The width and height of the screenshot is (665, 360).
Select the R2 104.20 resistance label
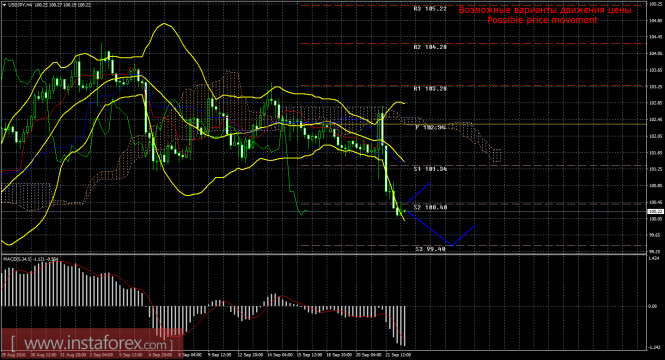(430, 47)
